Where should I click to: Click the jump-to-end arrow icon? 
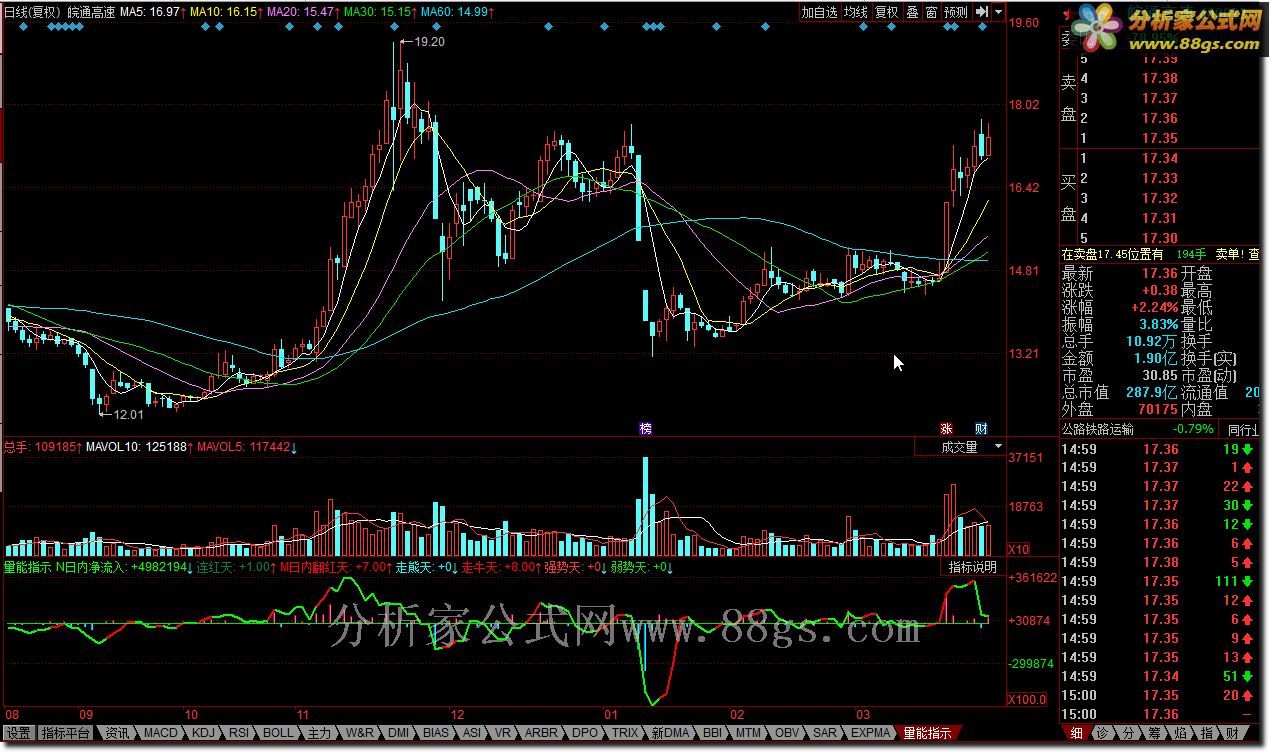coord(982,12)
